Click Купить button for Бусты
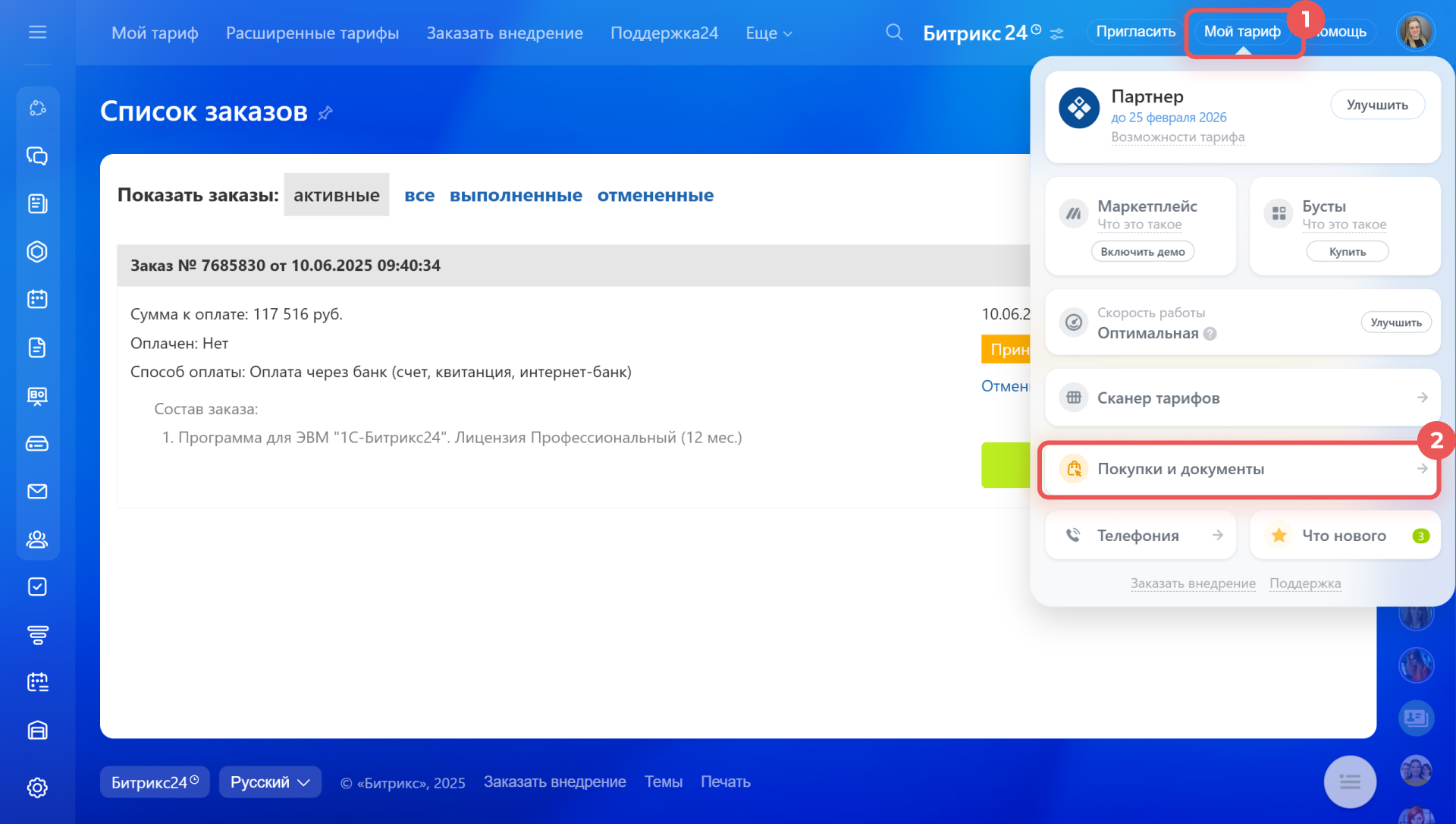Screen dimensions: 1456x824 click(1348, 252)
